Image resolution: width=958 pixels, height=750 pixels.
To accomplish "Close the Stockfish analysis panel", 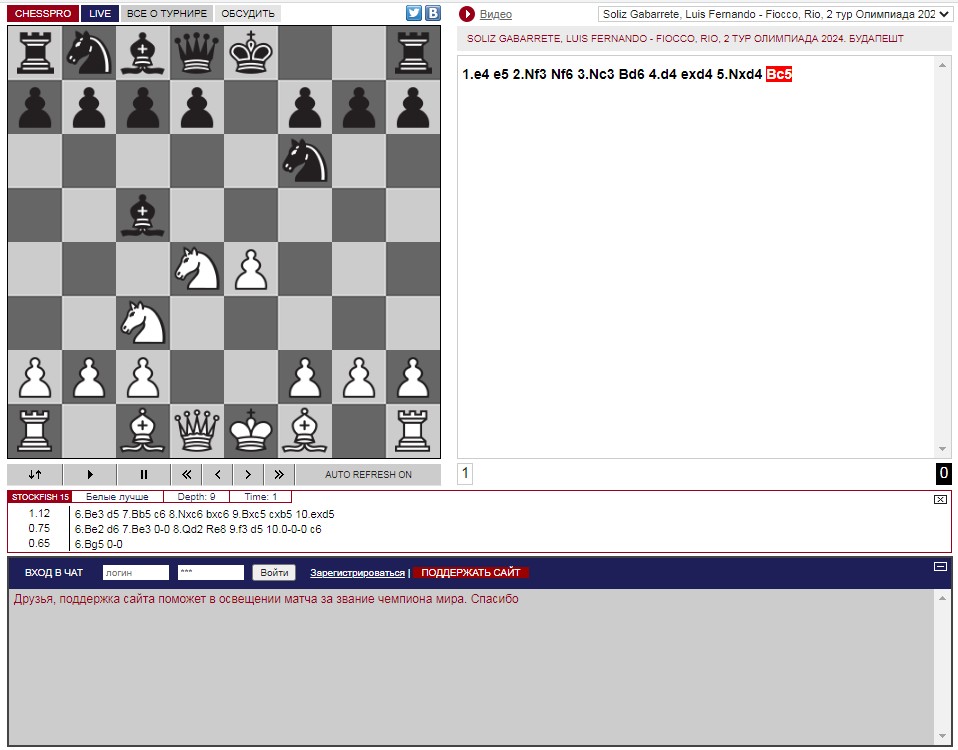I will point(940,499).
